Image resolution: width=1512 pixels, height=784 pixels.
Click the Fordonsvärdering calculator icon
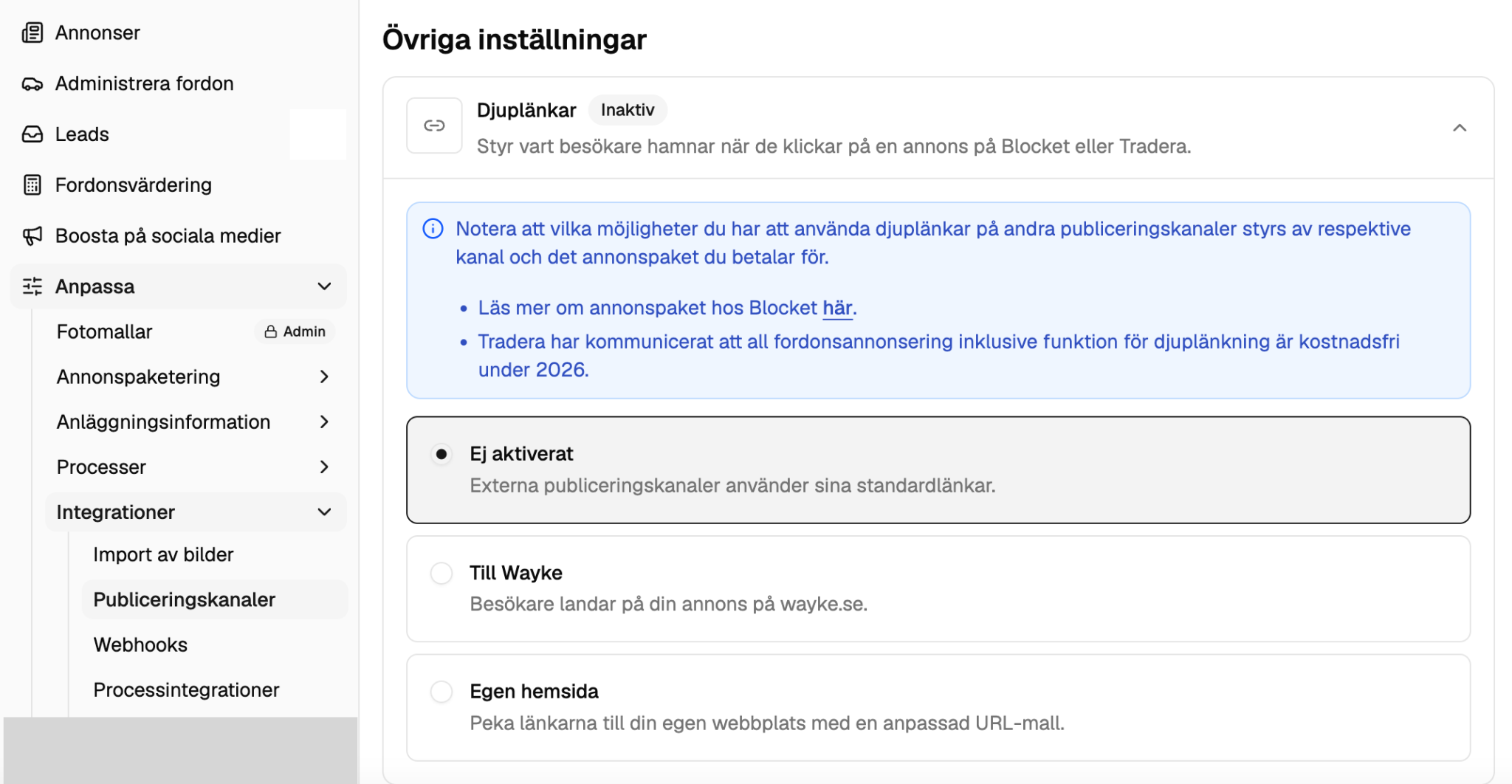[32, 185]
